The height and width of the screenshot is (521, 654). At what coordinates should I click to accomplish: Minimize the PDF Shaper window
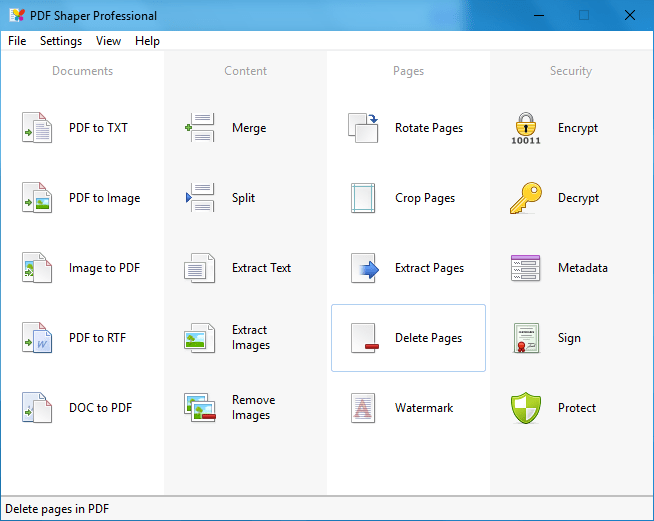539,15
